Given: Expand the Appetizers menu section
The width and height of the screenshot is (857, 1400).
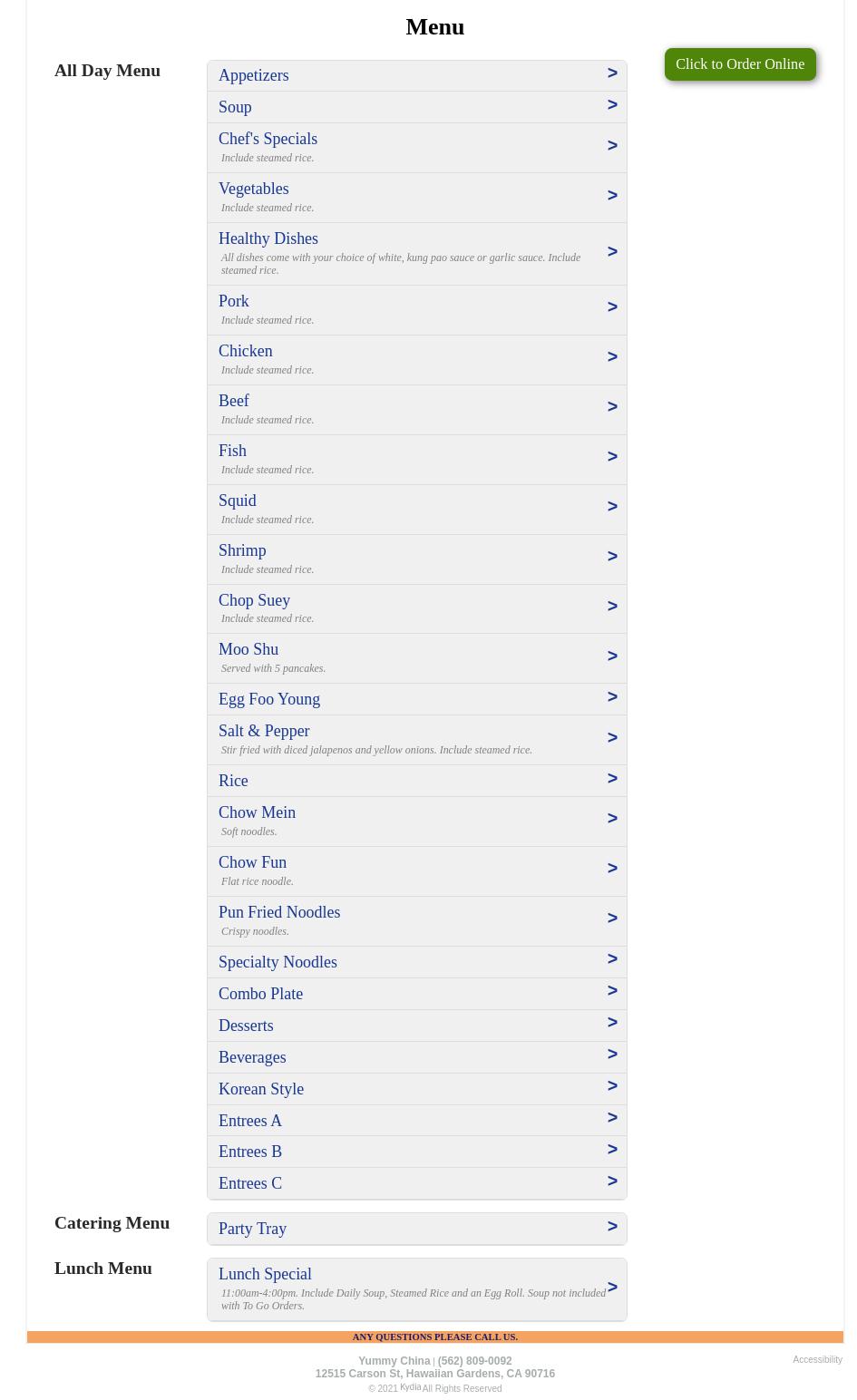Looking at the screenshot, I should tap(253, 75).
